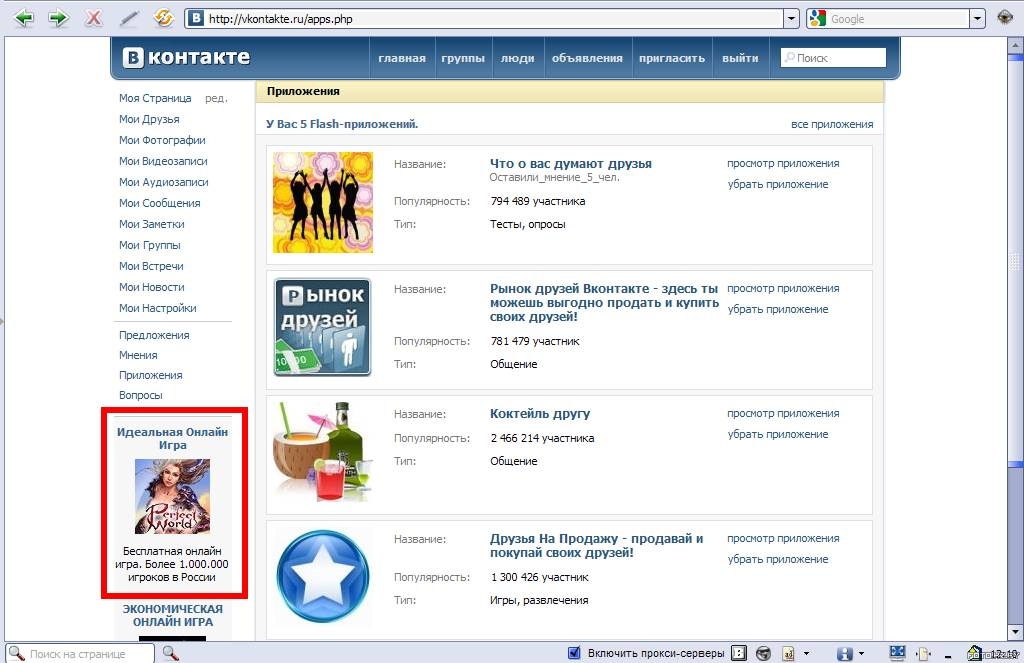Open the dancing silhouettes app thumbnail
This screenshot has height=663, width=1024.
coord(323,202)
